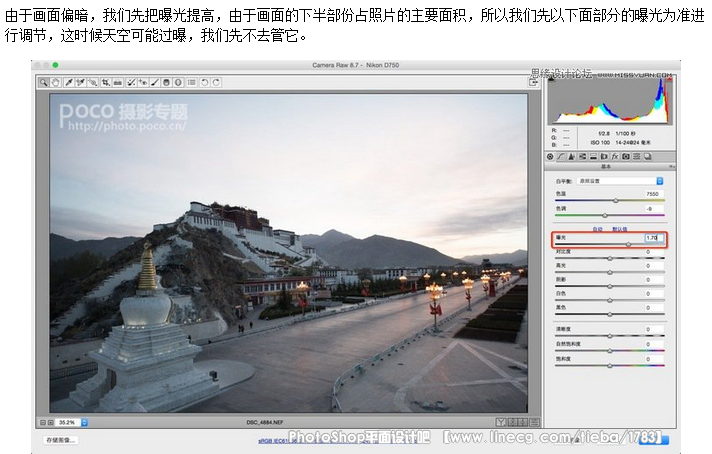Click the 曝光 exposure slider handle
Image resolution: width=712 pixels, height=454 pixels.
[628, 244]
